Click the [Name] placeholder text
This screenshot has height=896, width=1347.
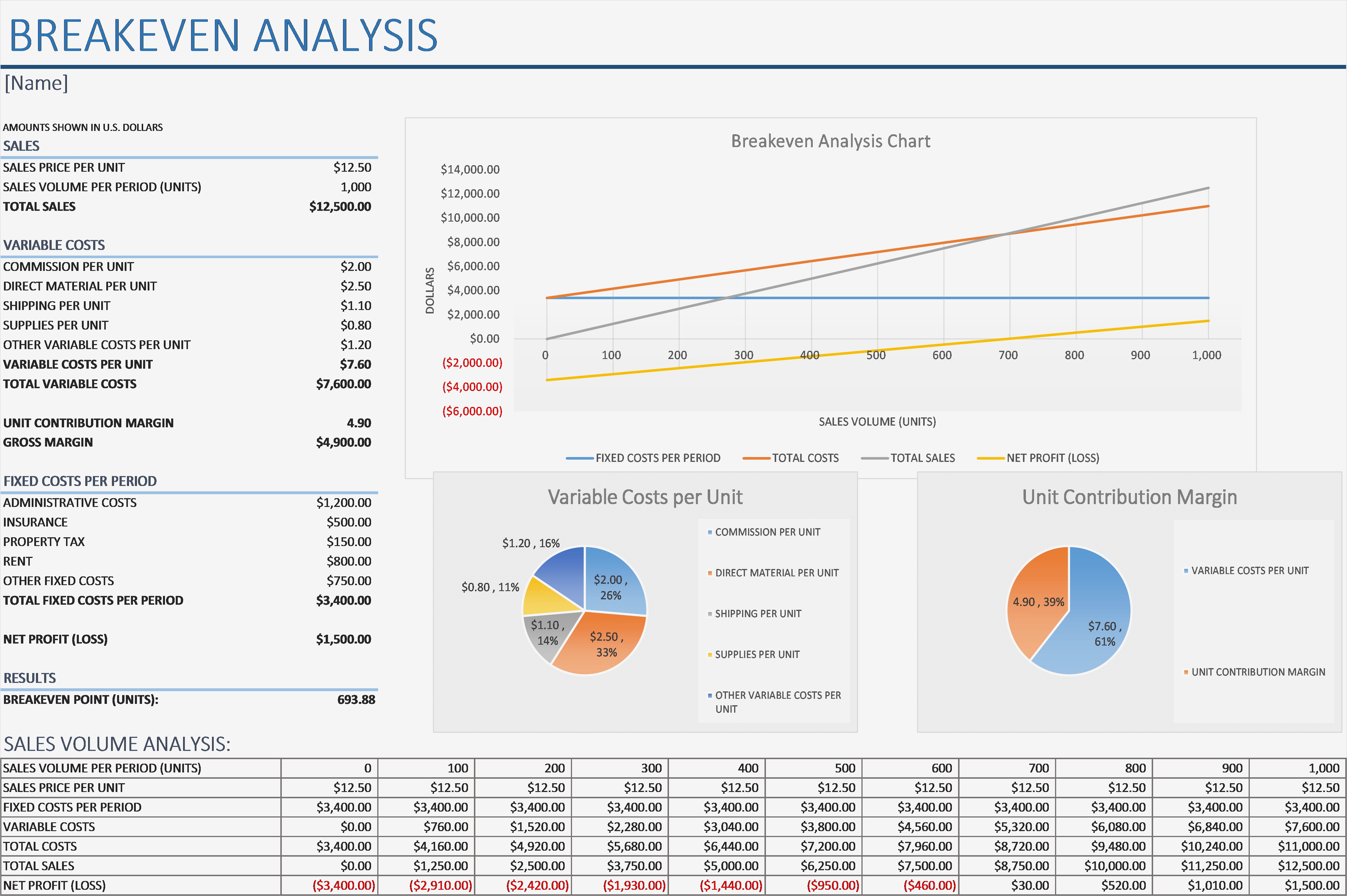(36, 83)
